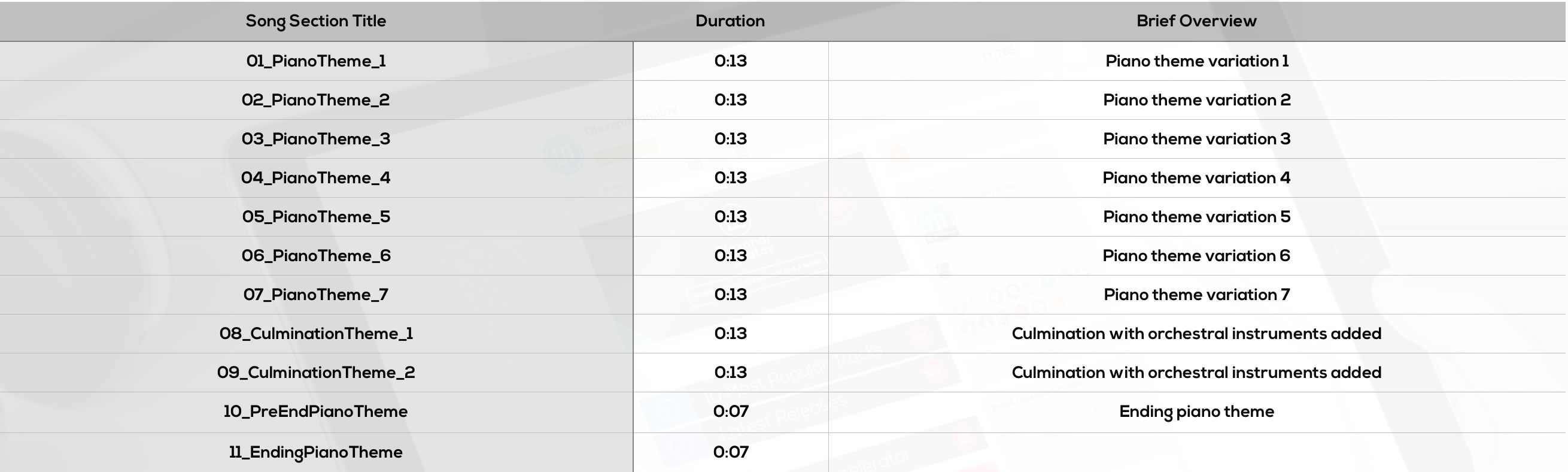
Task: Click the Piano theme variation 1 overview
Action: (1197, 61)
